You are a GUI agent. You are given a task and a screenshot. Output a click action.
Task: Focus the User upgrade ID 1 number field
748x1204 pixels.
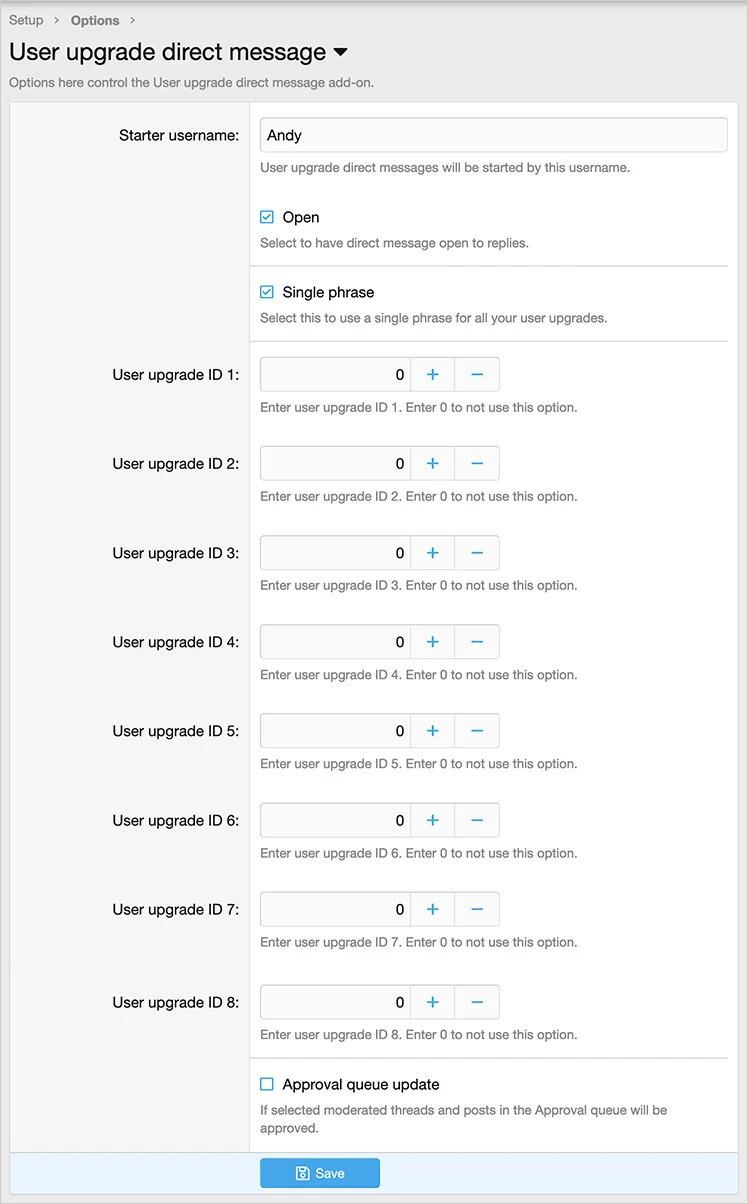pos(335,375)
